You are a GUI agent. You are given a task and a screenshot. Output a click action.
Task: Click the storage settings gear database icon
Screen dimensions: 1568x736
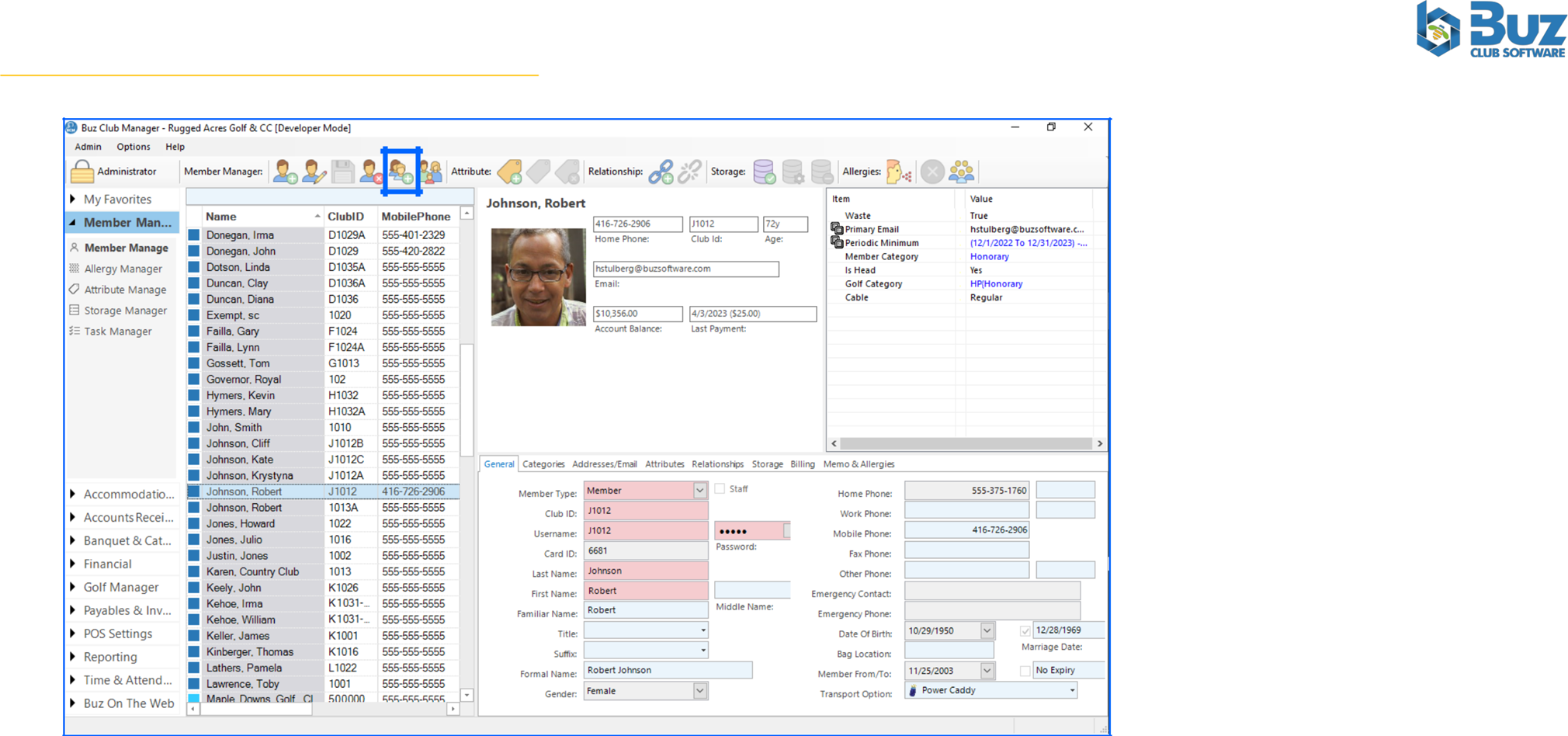793,172
